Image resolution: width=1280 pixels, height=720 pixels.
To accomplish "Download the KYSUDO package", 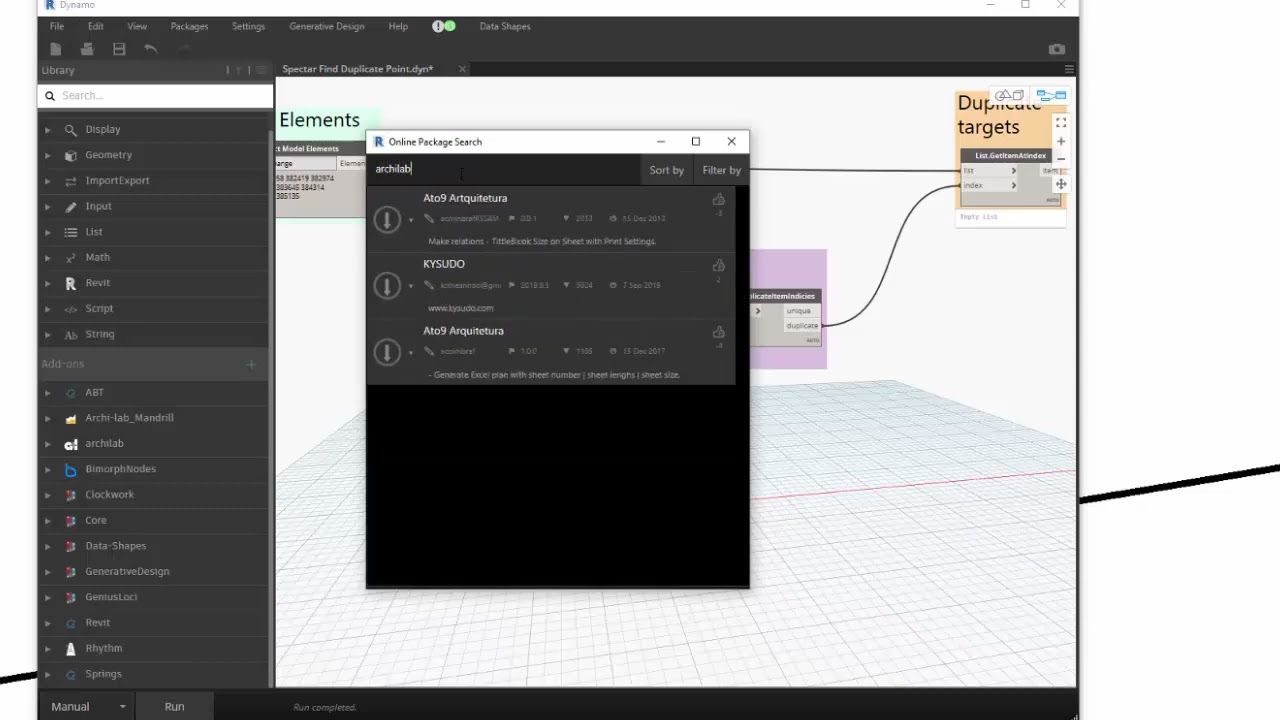I will click(x=387, y=286).
